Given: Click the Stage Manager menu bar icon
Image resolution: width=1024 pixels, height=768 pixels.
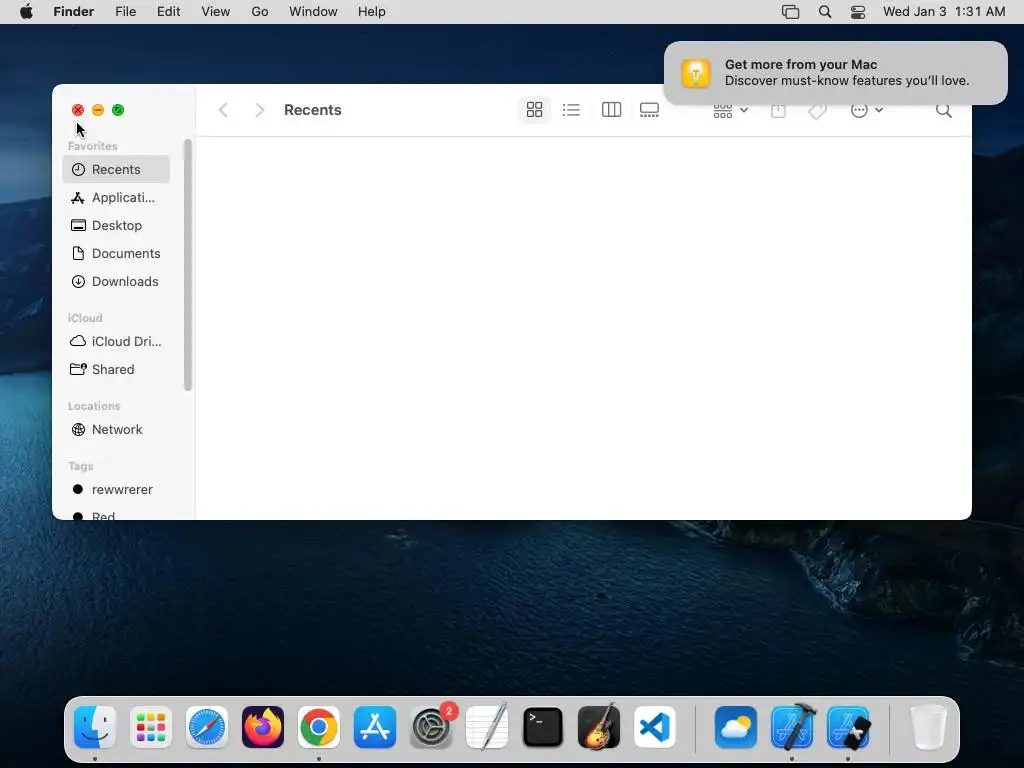Looking at the screenshot, I should (790, 12).
